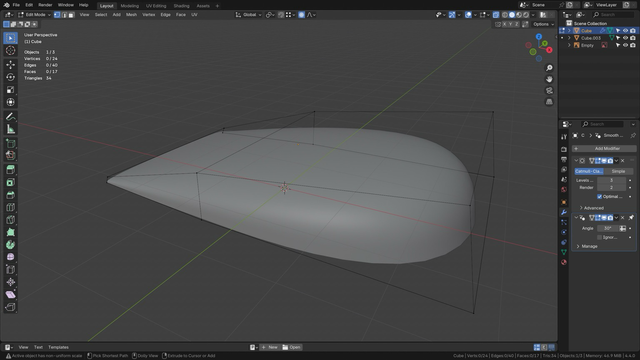
Task: Open the Mesh menu
Action: [x=131, y=15]
